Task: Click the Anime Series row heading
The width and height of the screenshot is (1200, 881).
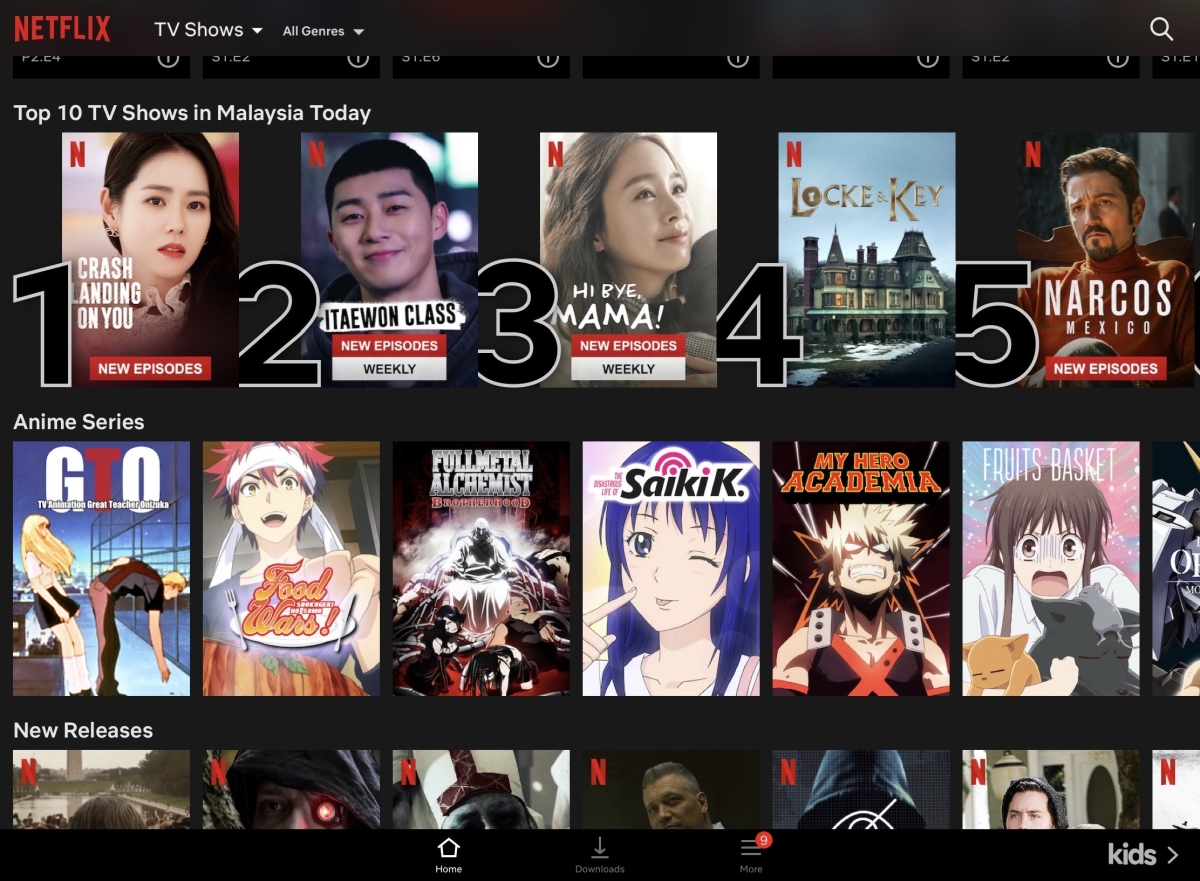Action: (79, 422)
